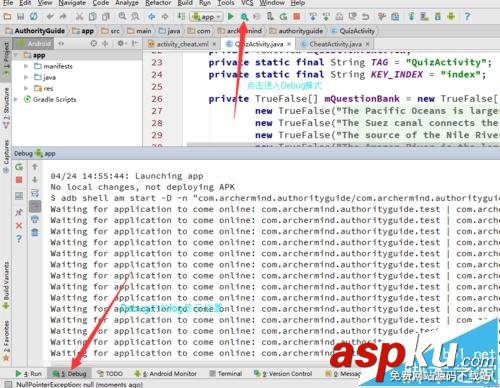Viewport: 500px width, 388px height.
Task: Open the Analyze menu
Action: [x=127, y=3]
